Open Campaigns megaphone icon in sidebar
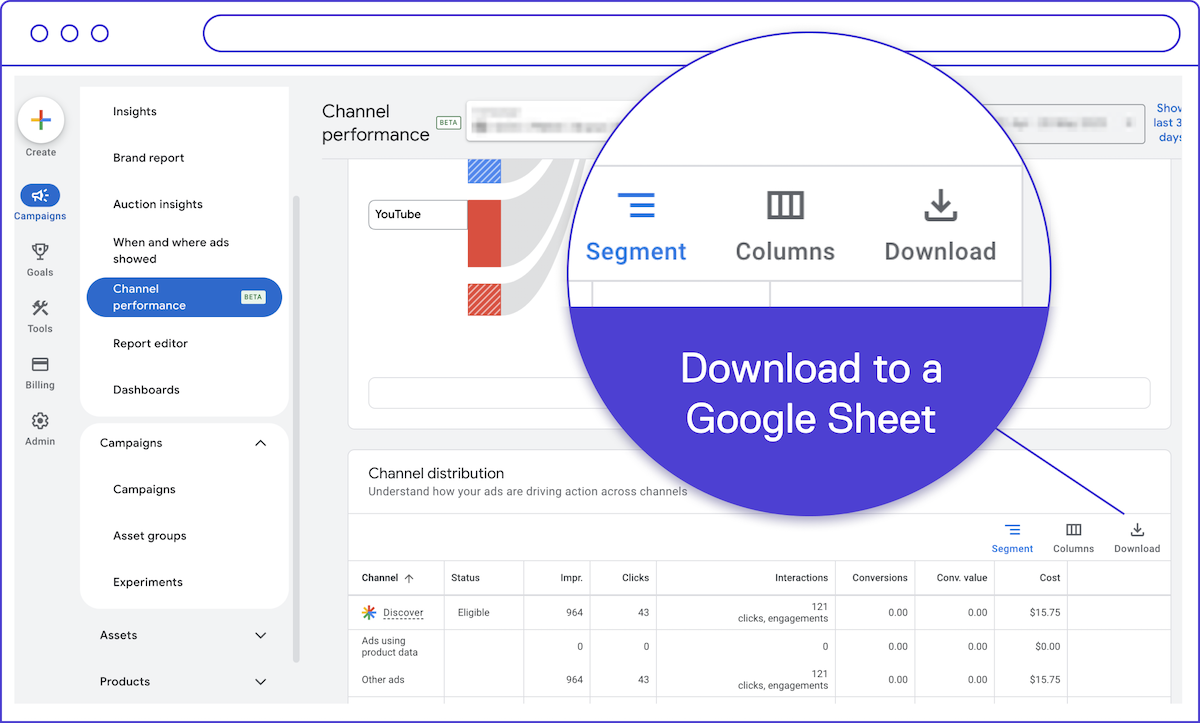 [x=40, y=196]
